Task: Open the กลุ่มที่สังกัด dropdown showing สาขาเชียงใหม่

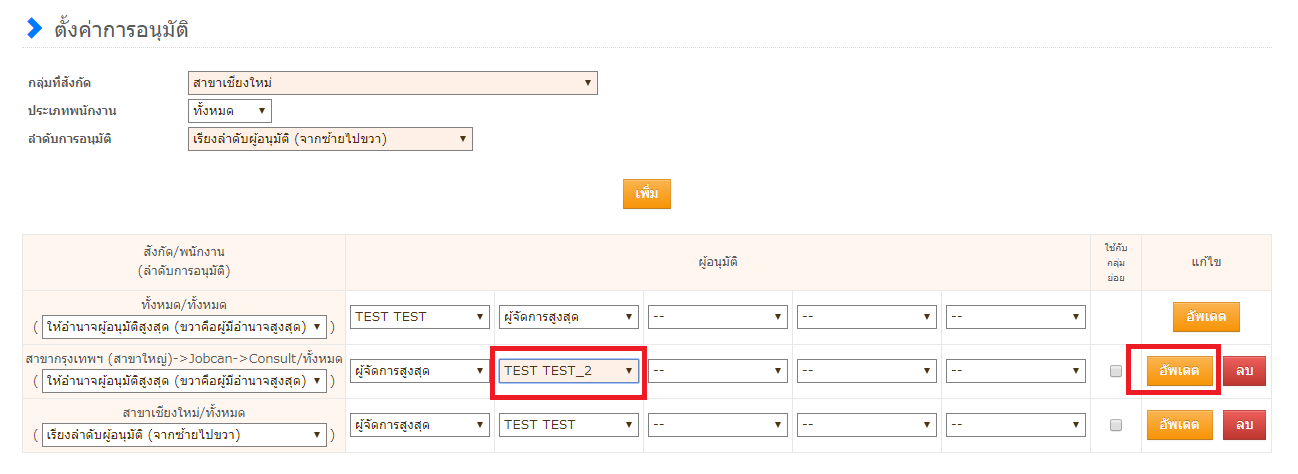Action: coord(392,82)
